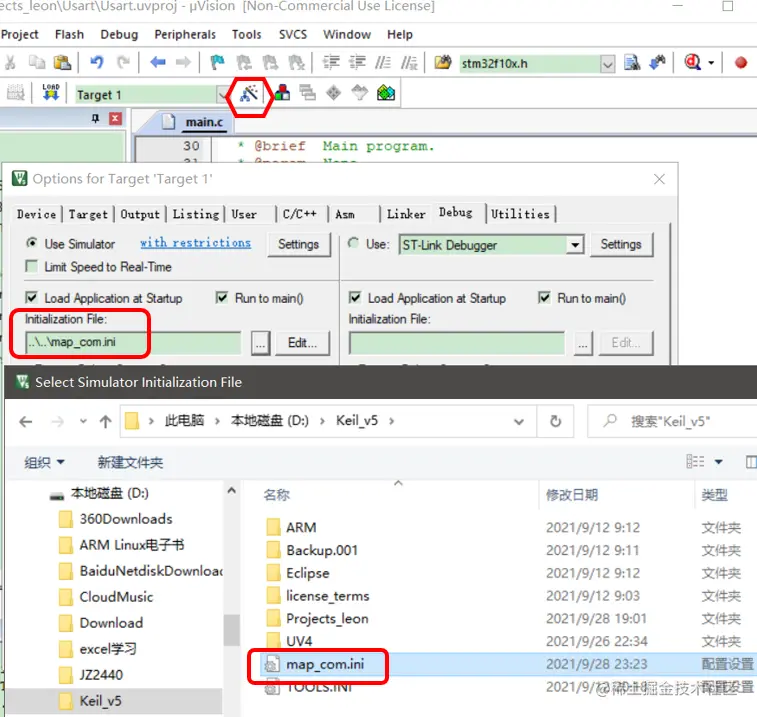The height and width of the screenshot is (717, 757).
Task: Click the Paste clipboard icon
Action: 62,63
